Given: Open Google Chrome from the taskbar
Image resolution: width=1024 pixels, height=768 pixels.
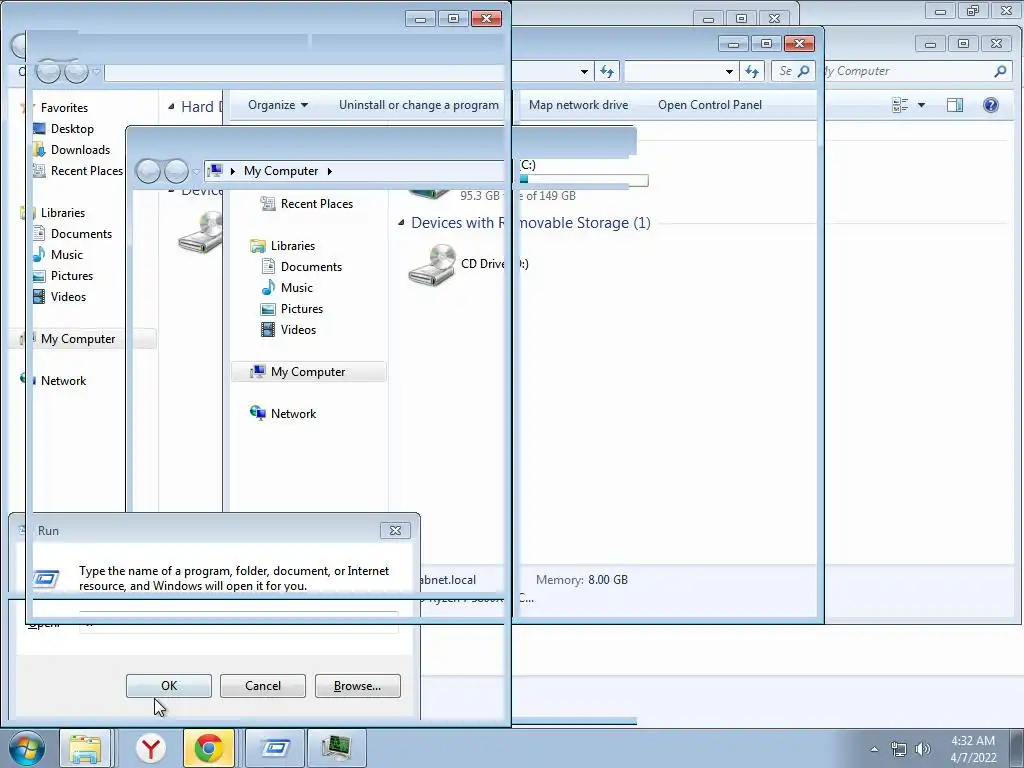Looking at the screenshot, I should pos(208,748).
